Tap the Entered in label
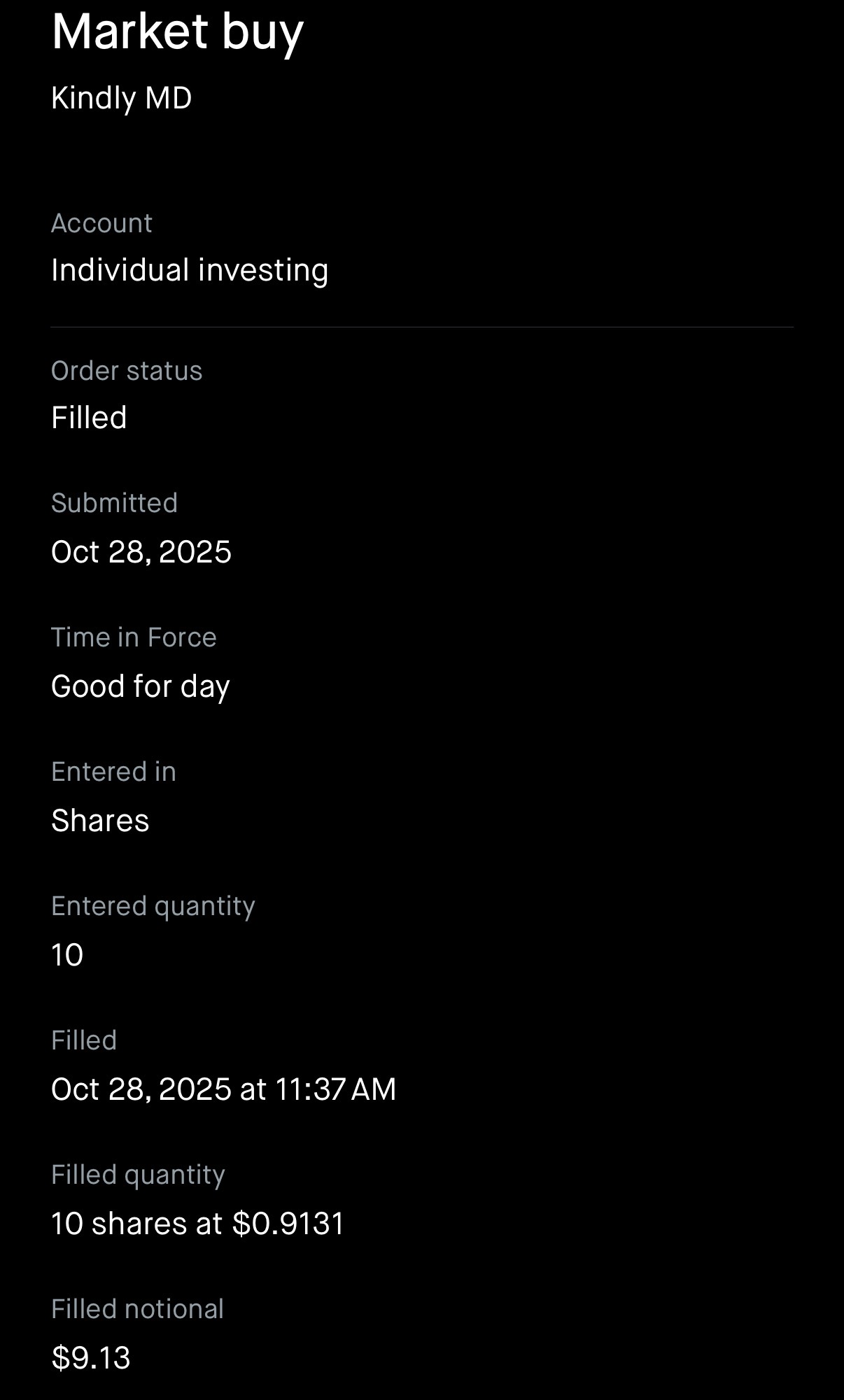 click(113, 772)
